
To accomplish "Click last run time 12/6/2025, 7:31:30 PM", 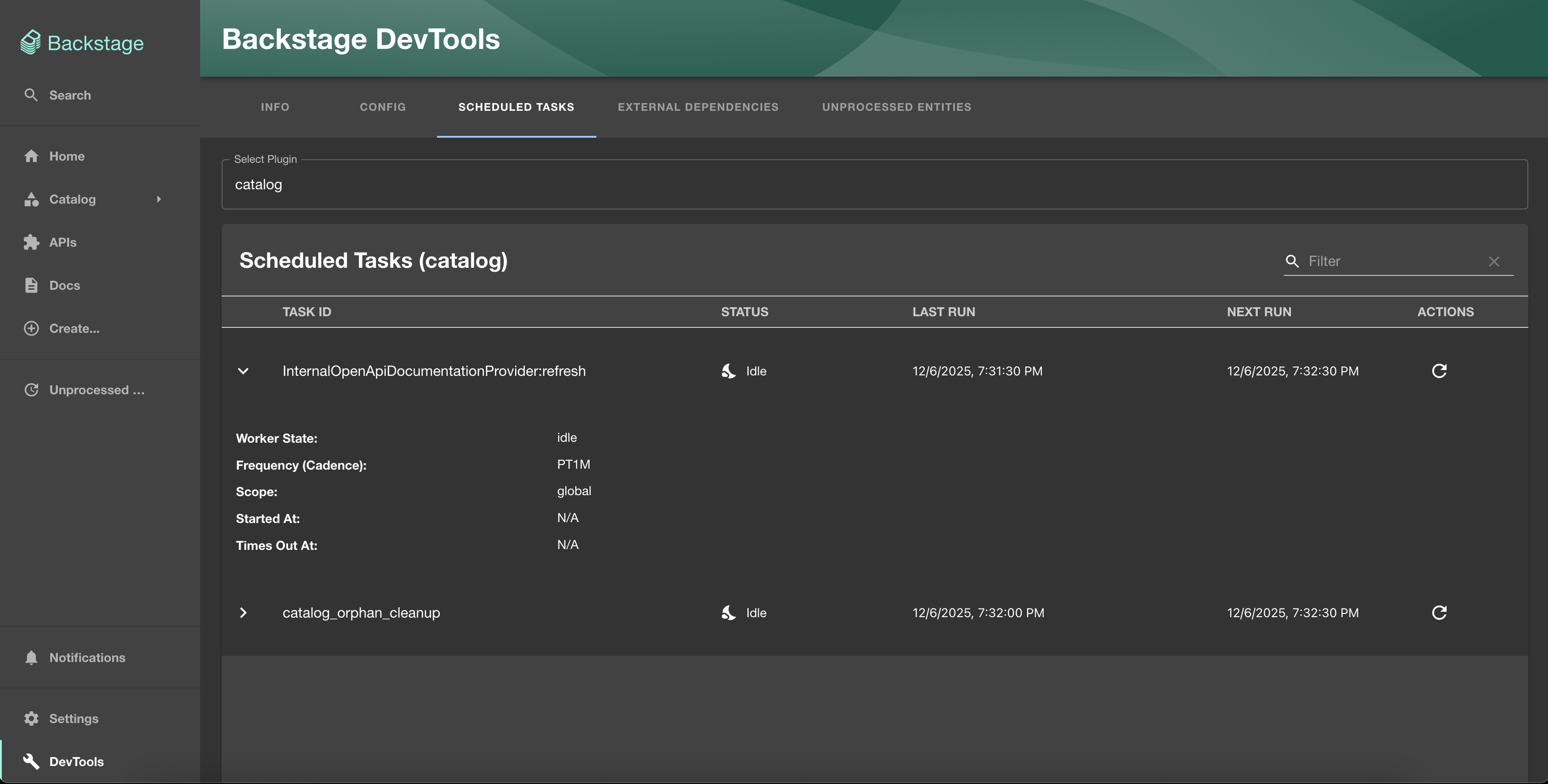I will pyautogui.click(x=977, y=370).
